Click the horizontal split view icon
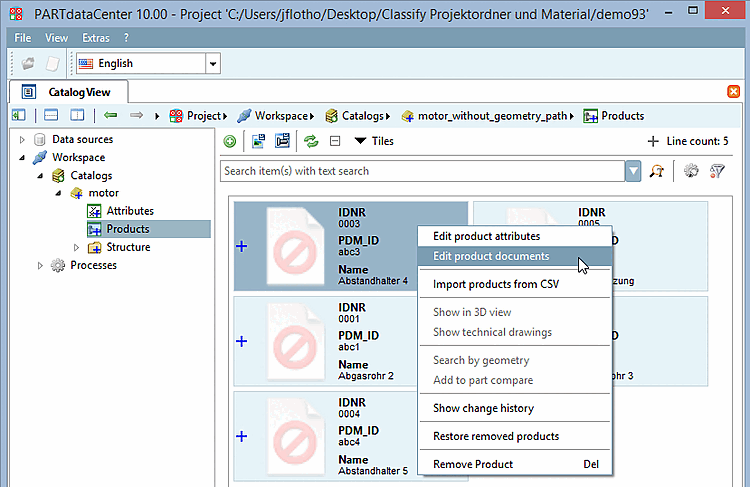Viewport: 750px width, 487px height. [x=51, y=116]
